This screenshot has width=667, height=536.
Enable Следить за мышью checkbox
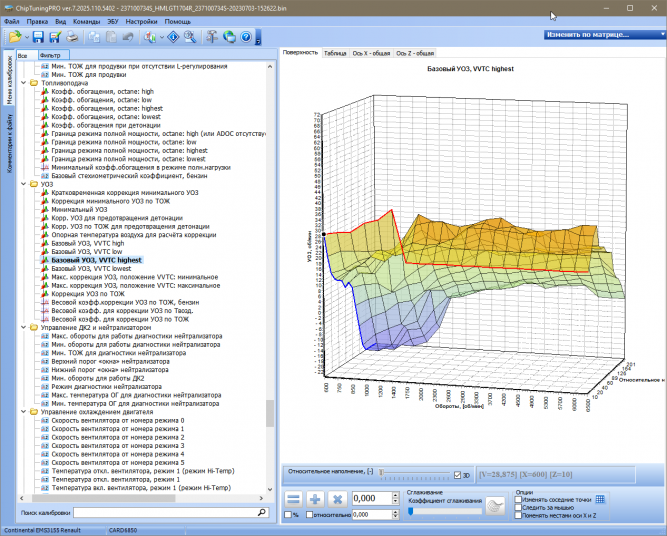click(x=518, y=507)
